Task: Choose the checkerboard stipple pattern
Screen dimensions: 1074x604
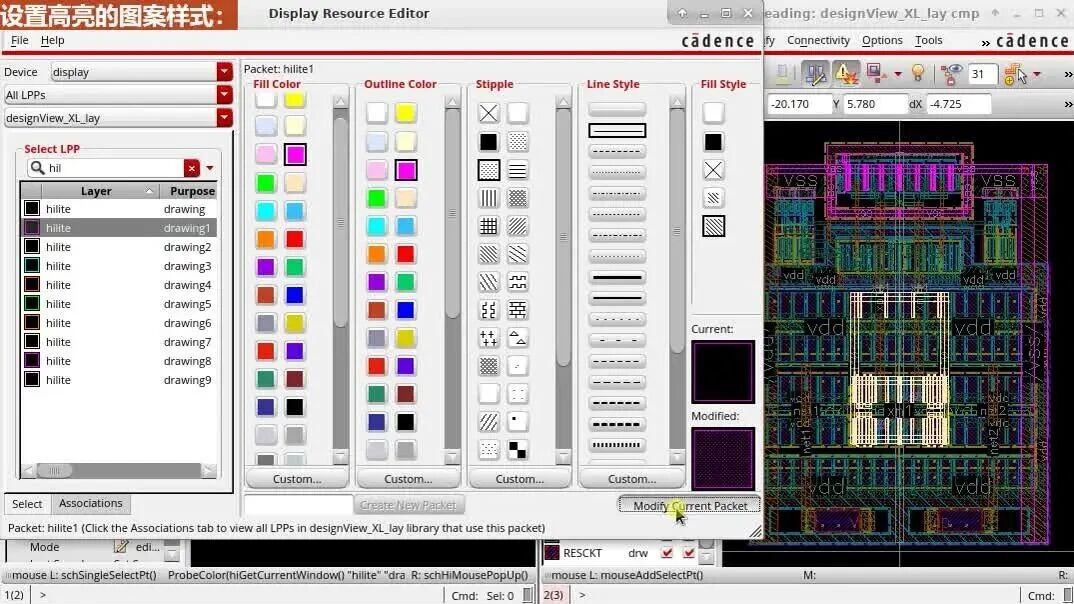Action: [518, 449]
